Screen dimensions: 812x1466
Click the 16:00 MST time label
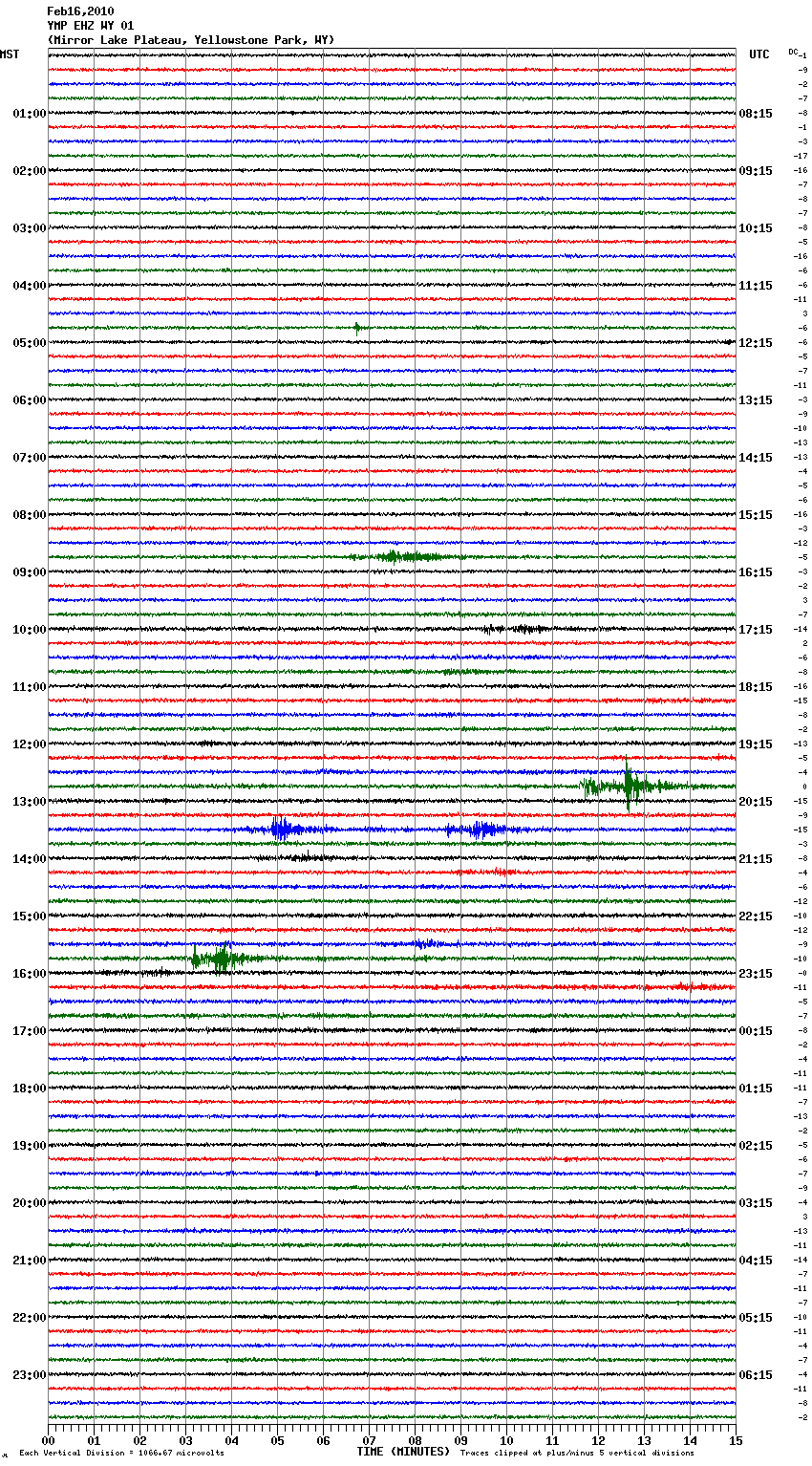coord(30,974)
